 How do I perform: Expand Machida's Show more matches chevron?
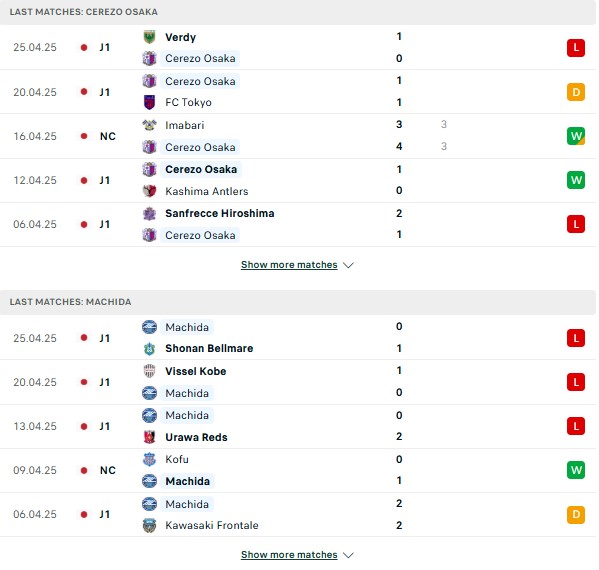click(348, 555)
